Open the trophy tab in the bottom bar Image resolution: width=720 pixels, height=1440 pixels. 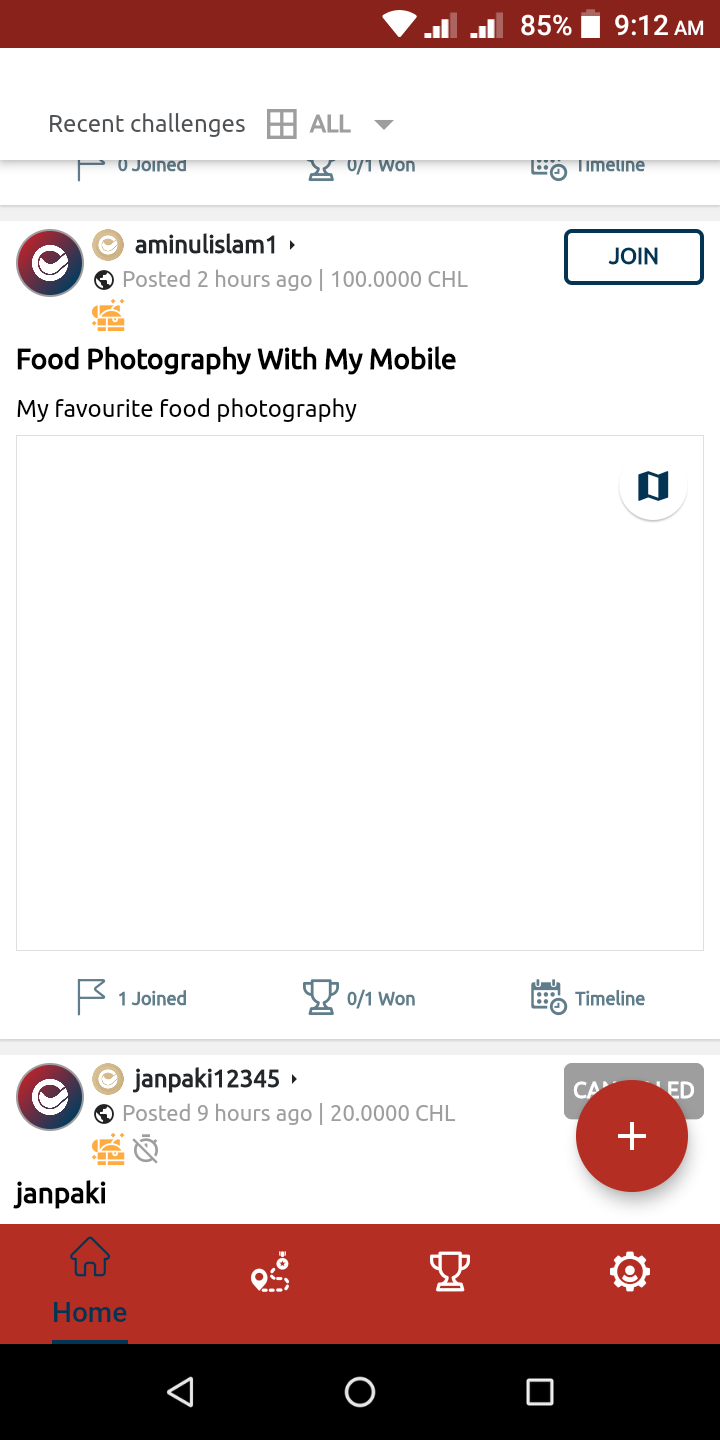click(449, 1273)
